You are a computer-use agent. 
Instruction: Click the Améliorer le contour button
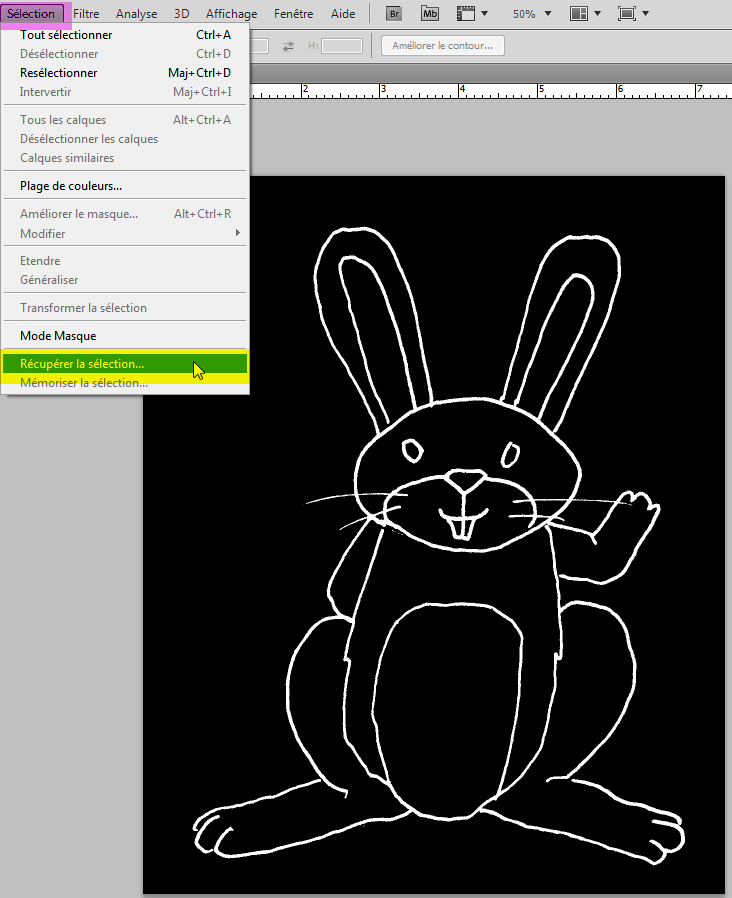(443, 46)
